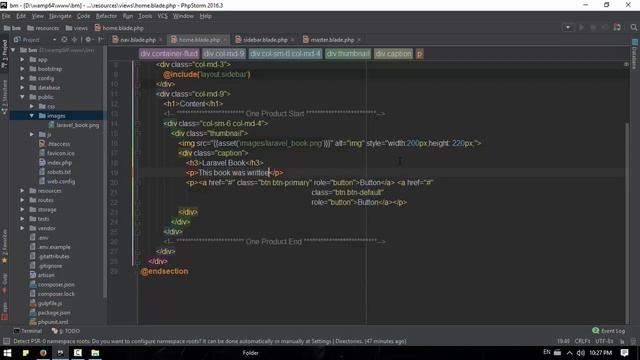This screenshot has width=640, height=360.
Task: Click the 'div thumbnail' breadcrumb
Action: pyautogui.click(x=348, y=53)
